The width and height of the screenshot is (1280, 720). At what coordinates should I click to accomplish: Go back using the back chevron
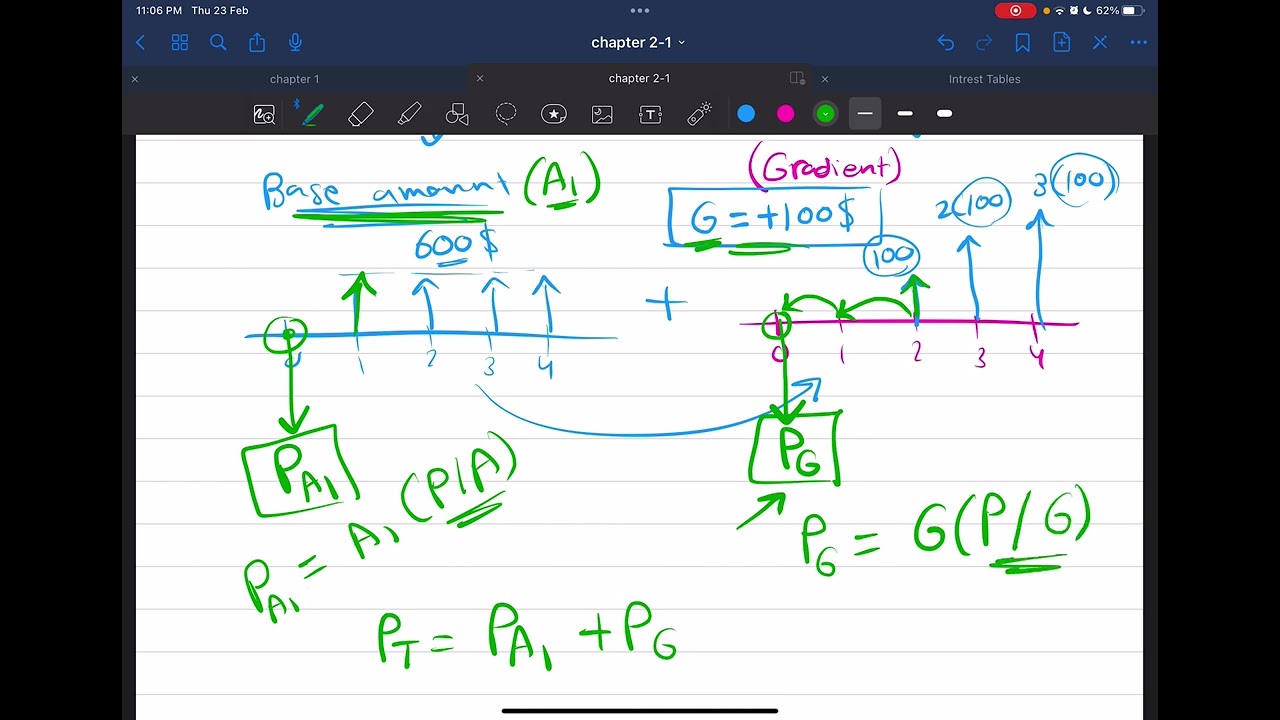click(141, 42)
